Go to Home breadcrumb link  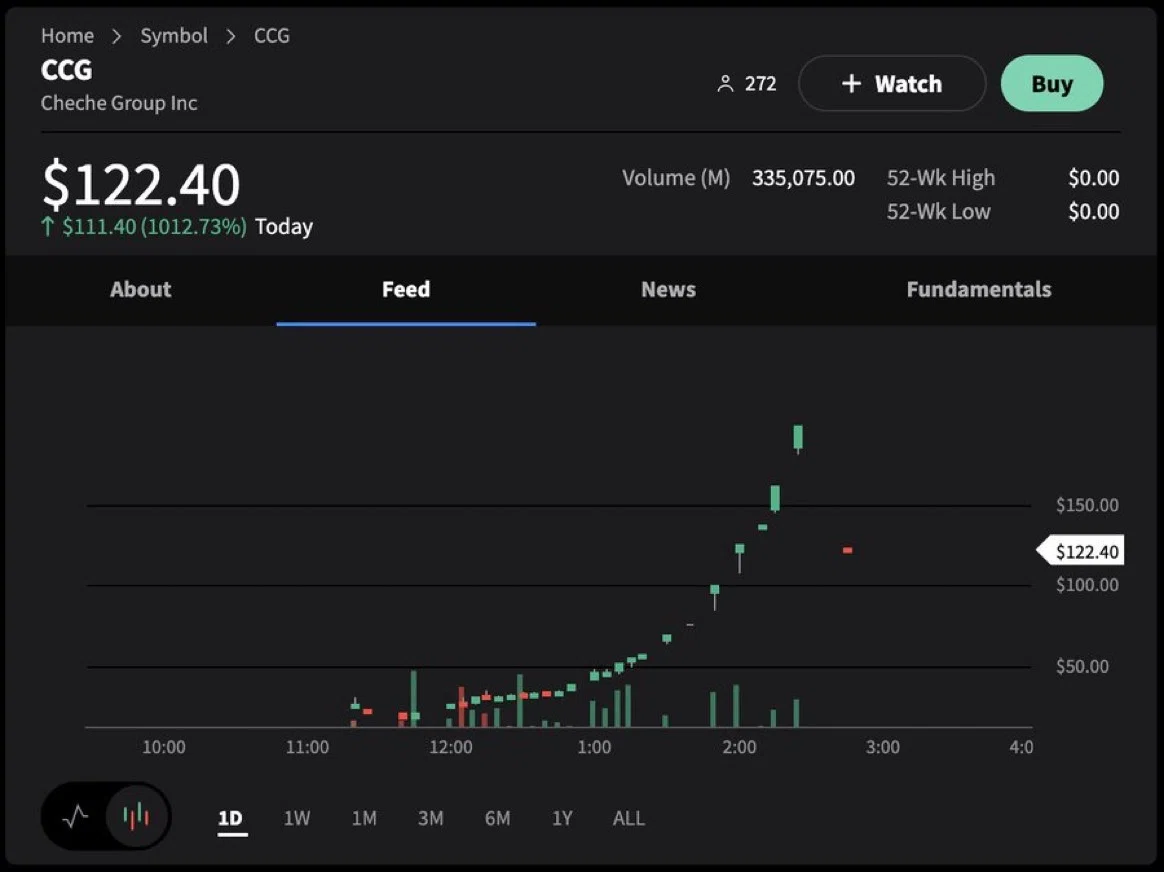pos(68,36)
